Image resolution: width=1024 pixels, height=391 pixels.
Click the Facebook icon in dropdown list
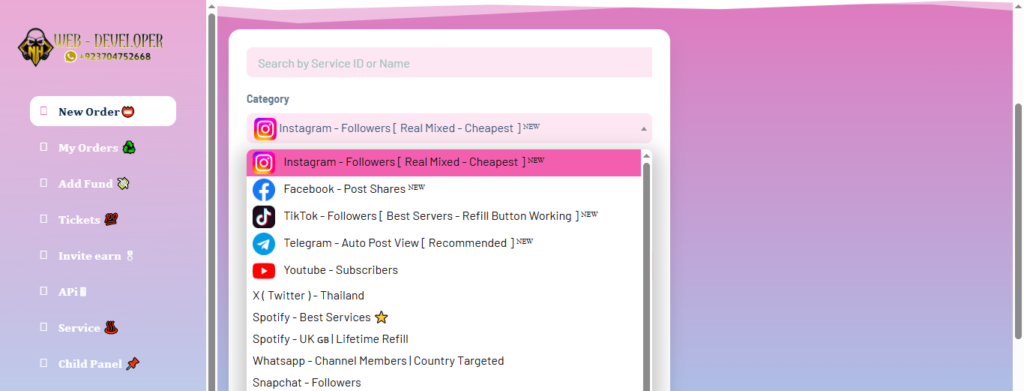tap(264, 190)
